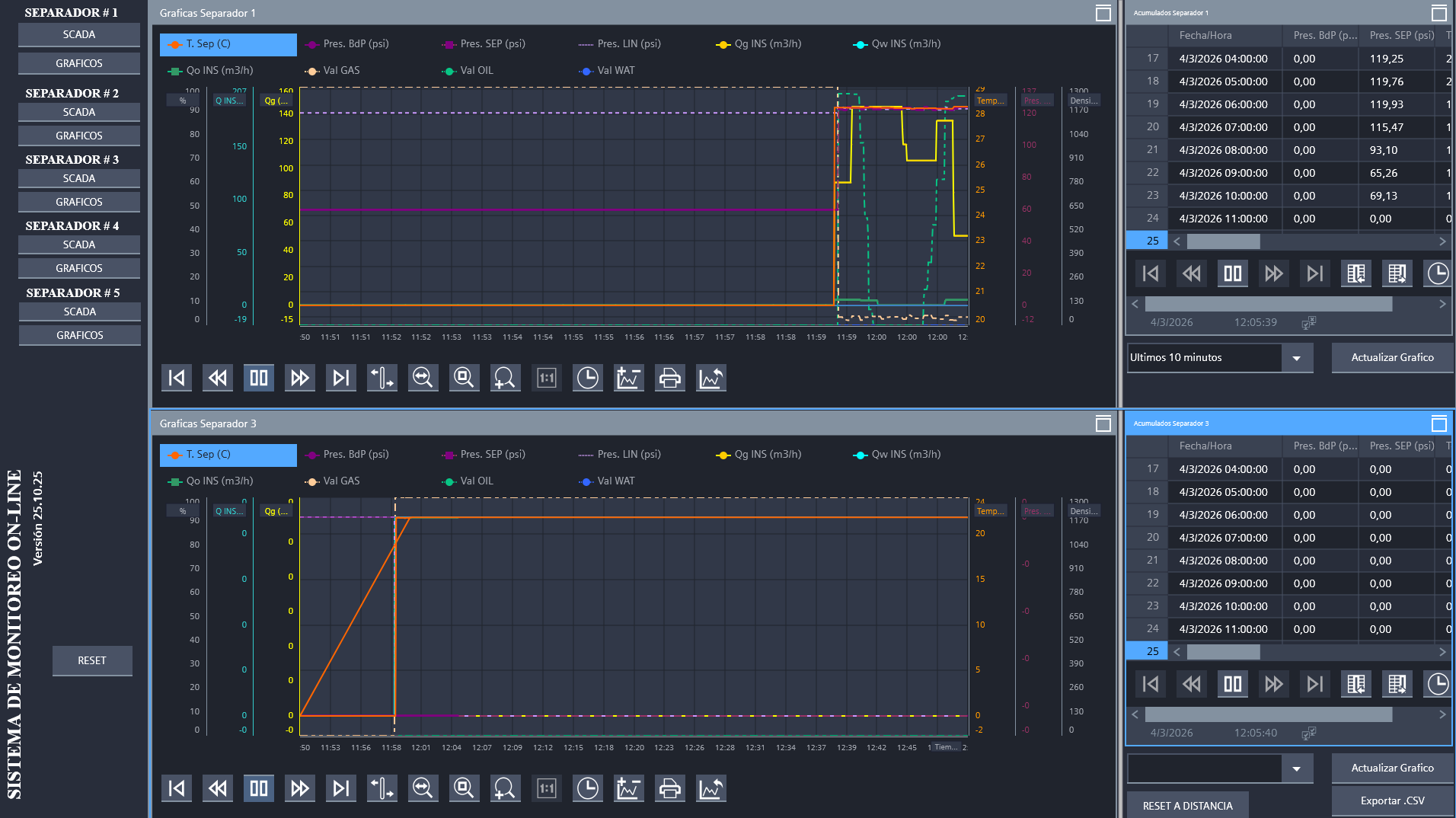The width and height of the screenshot is (1456, 818).
Task: Open GRAFICOS for SEPARADOR # 4
Action: (79, 268)
